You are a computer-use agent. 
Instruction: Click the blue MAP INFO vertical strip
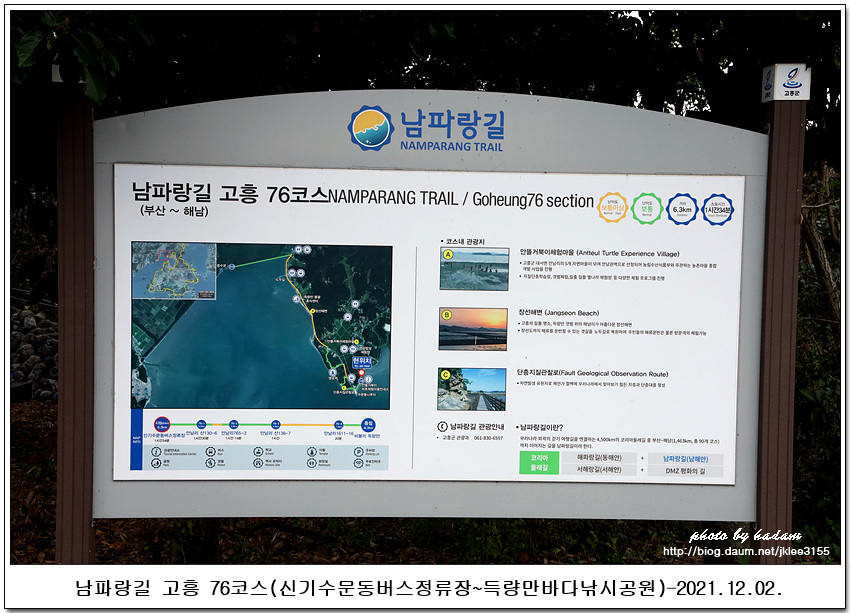tap(136, 440)
